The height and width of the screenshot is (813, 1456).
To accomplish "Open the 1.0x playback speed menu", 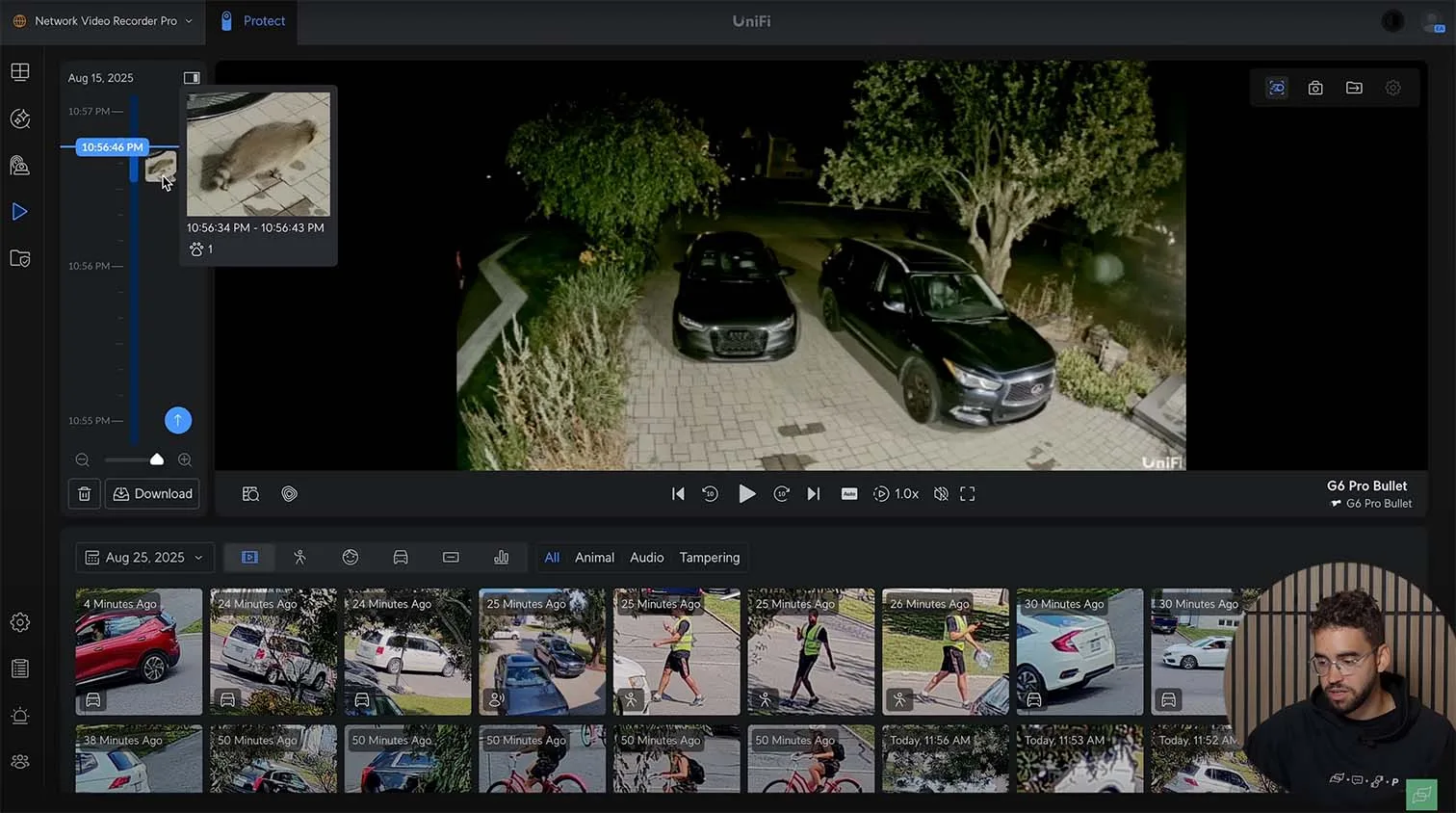I will (x=896, y=494).
